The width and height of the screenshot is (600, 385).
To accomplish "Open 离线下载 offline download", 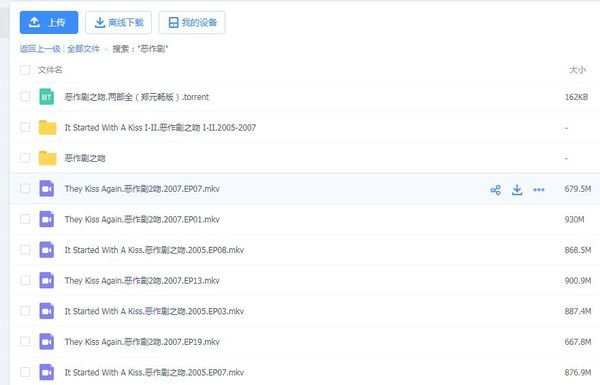I will coord(118,23).
